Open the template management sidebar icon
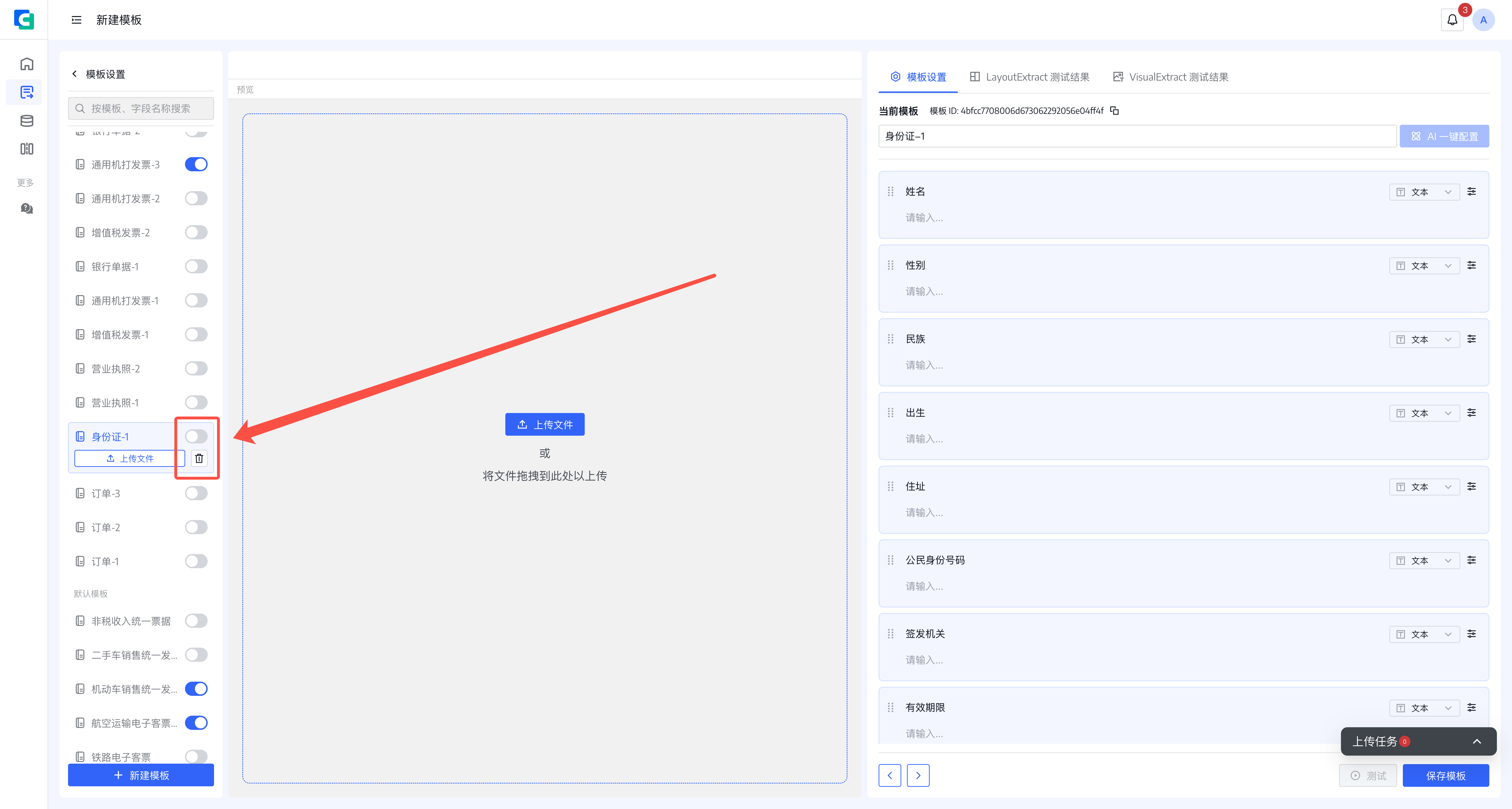The height and width of the screenshot is (809, 1512). (26, 92)
